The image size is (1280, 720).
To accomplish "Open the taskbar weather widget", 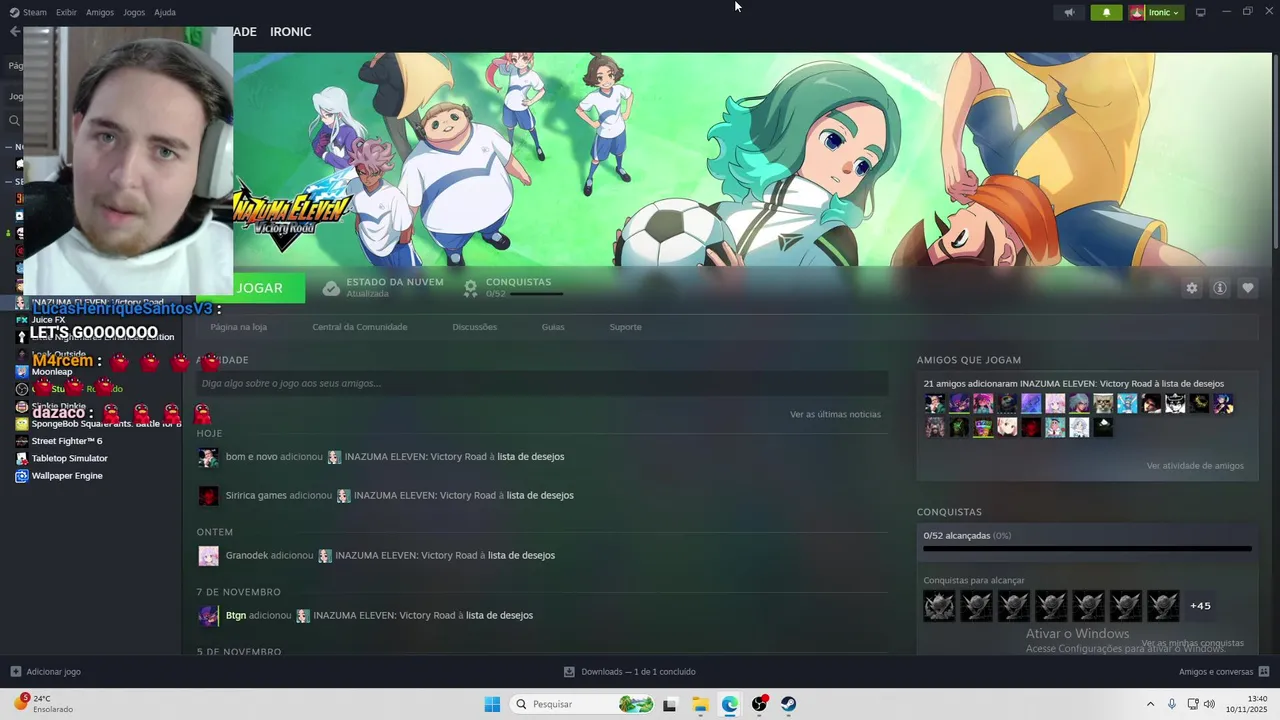I will pyautogui.click(x=45, y=704).
